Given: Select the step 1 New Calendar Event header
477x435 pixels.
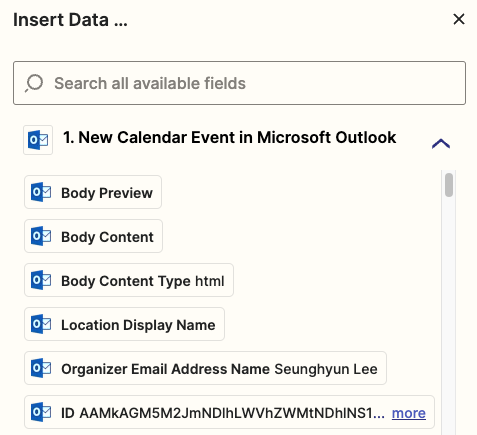Looking at the screenshot, I should pos(230,137).
